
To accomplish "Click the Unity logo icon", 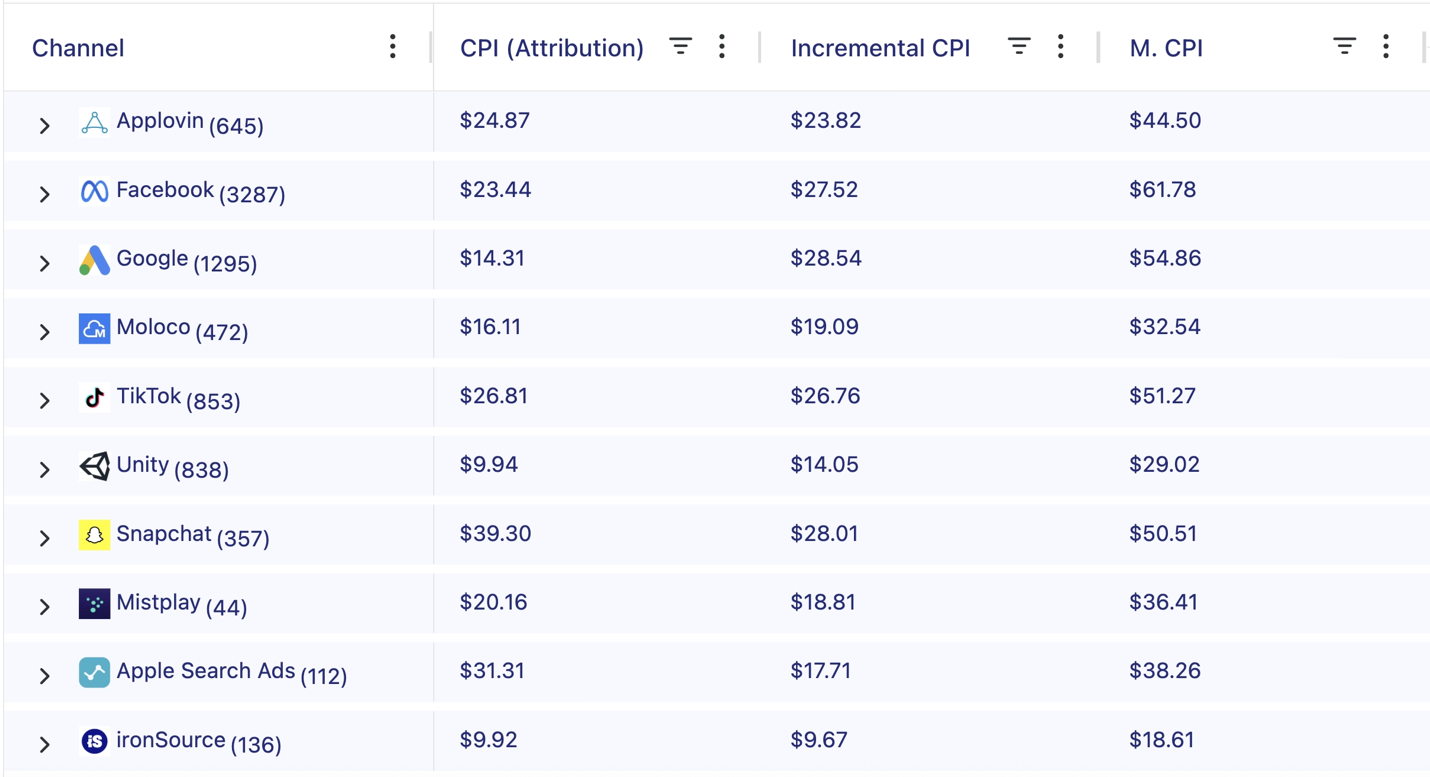I will (x=94, y=466).
